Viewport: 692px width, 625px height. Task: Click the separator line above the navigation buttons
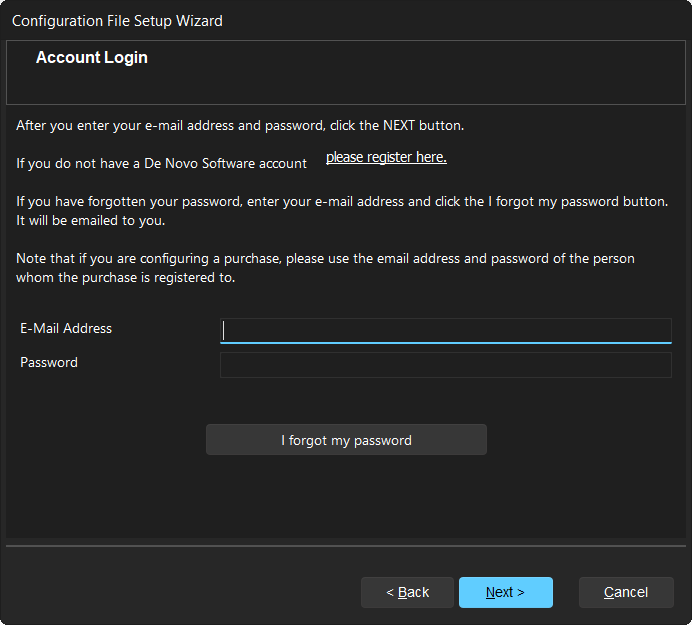click(x=346, y=546)
